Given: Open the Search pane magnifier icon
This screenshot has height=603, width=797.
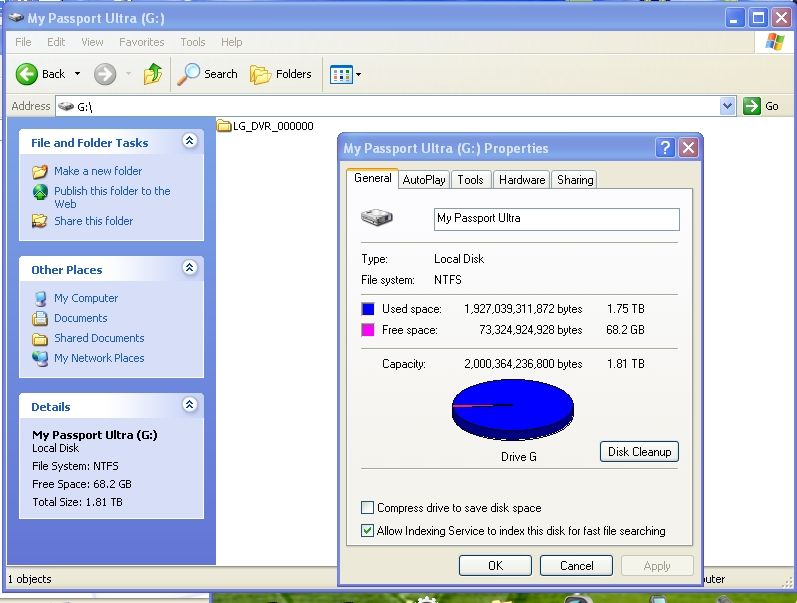Looking at the screenshot, I should (189, 74).
